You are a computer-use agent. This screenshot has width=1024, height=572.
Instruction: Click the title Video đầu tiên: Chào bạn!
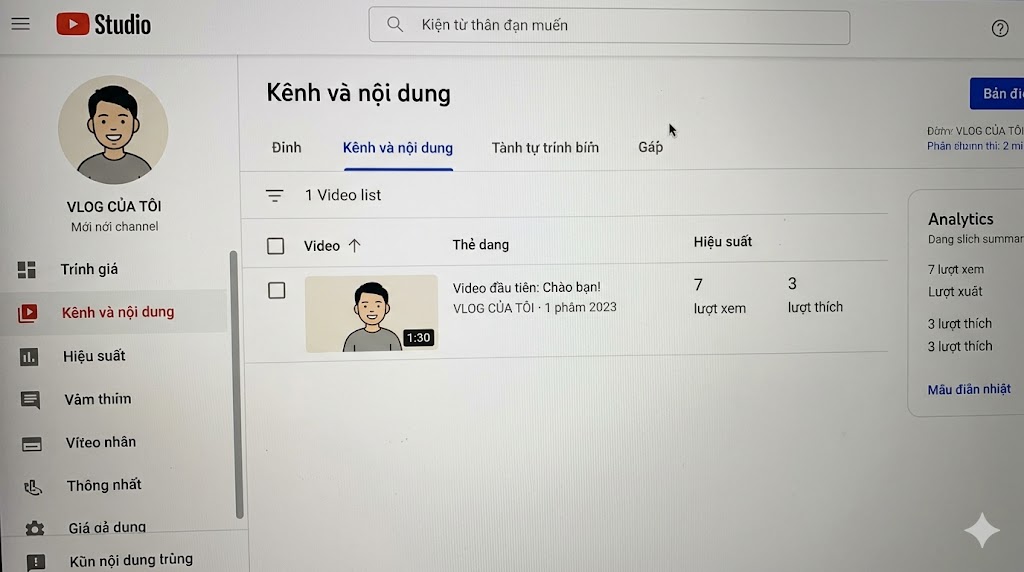pos(526,287)
